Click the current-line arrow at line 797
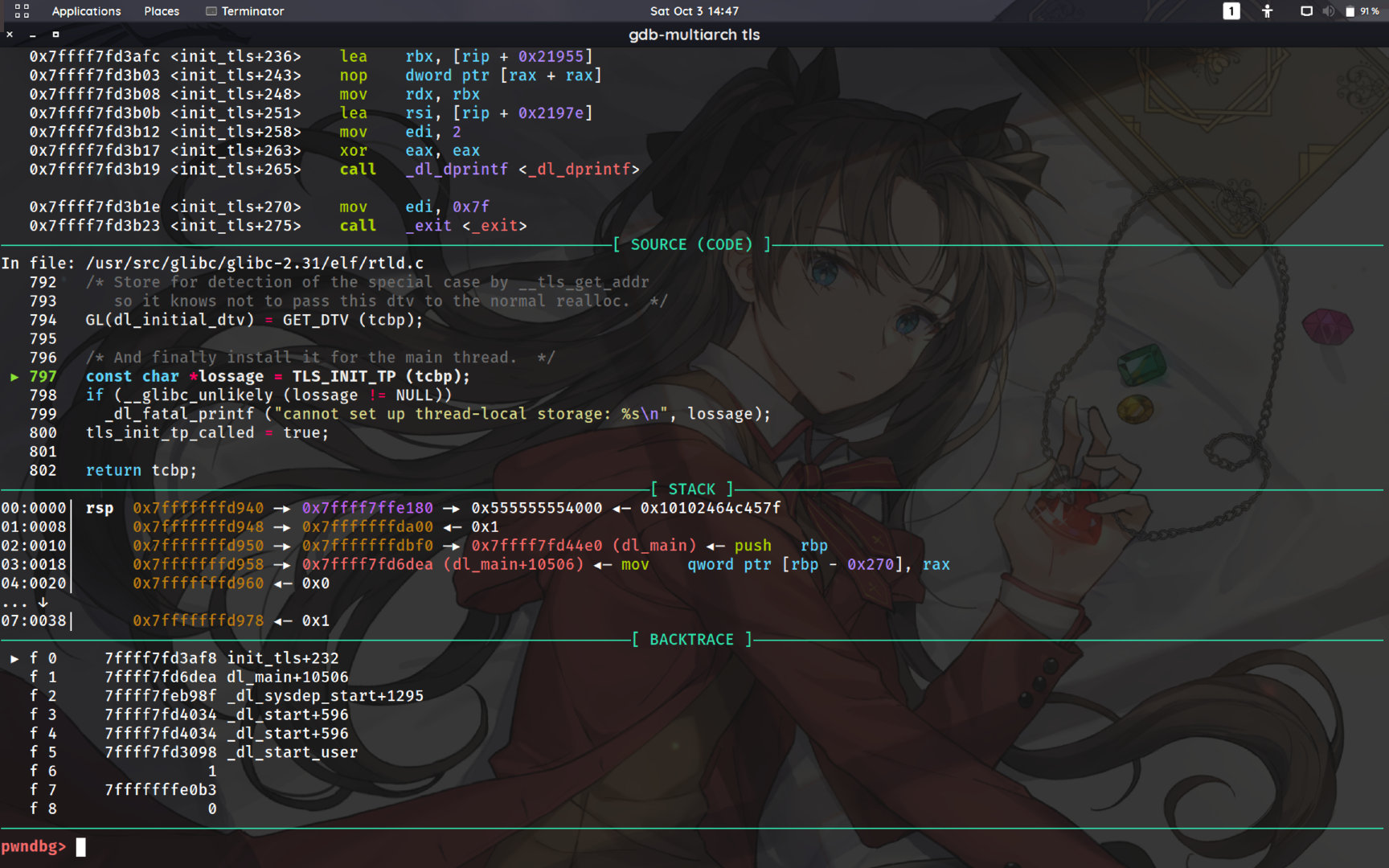 (x=14, y=376)
